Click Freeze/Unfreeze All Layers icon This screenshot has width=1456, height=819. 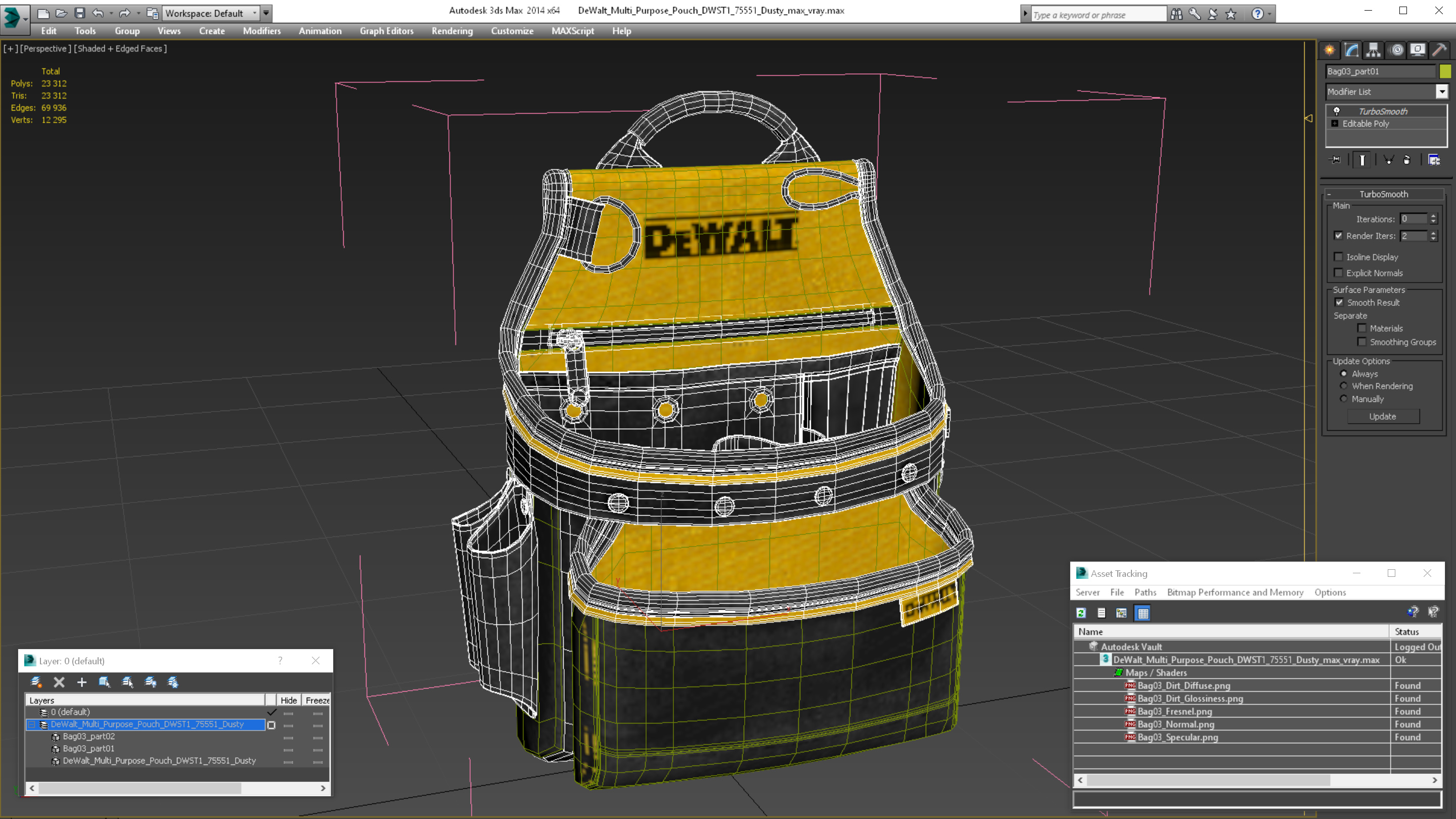[173, 682]
